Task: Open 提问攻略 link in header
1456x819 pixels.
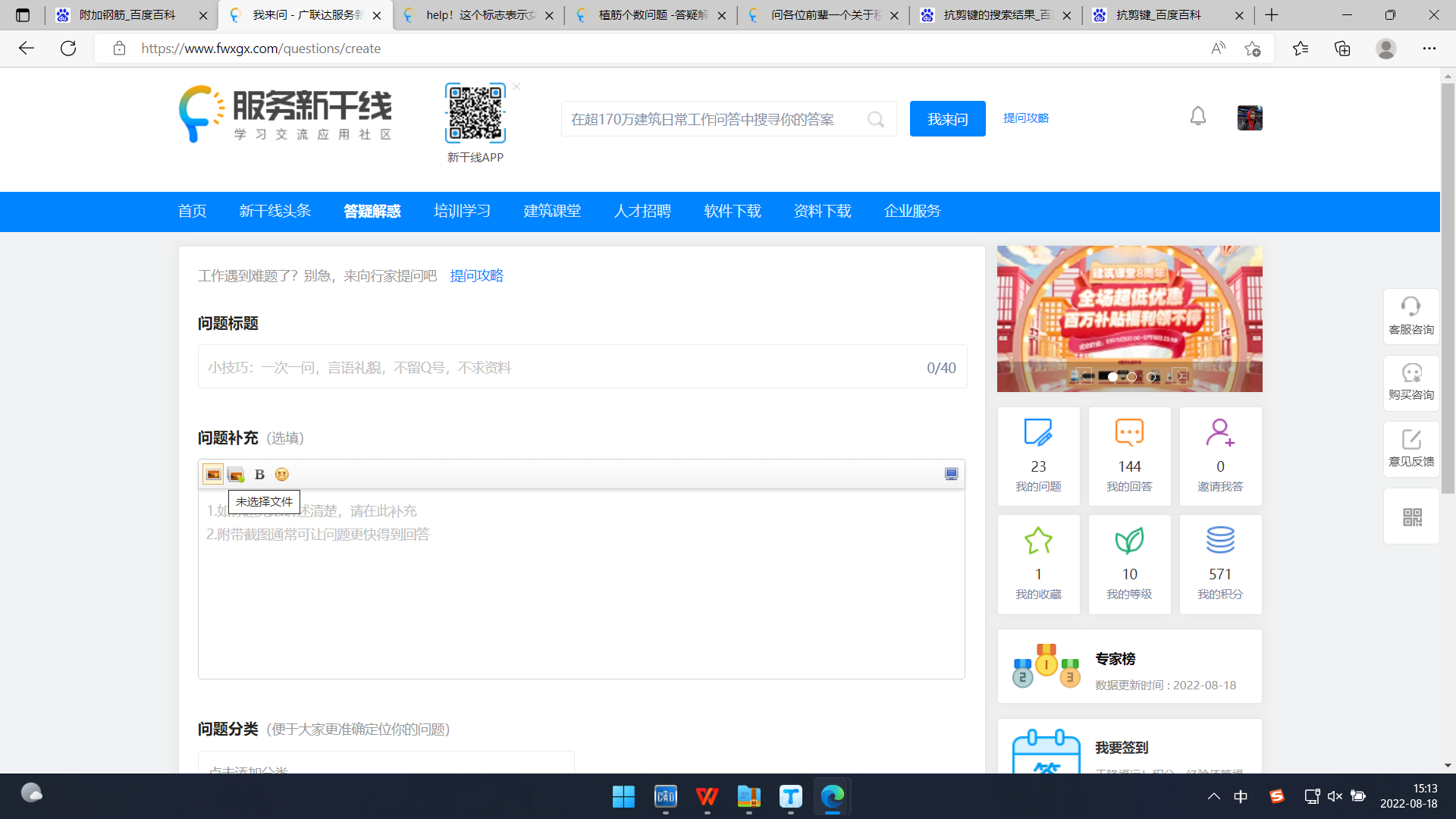Action: (1025, 118)
